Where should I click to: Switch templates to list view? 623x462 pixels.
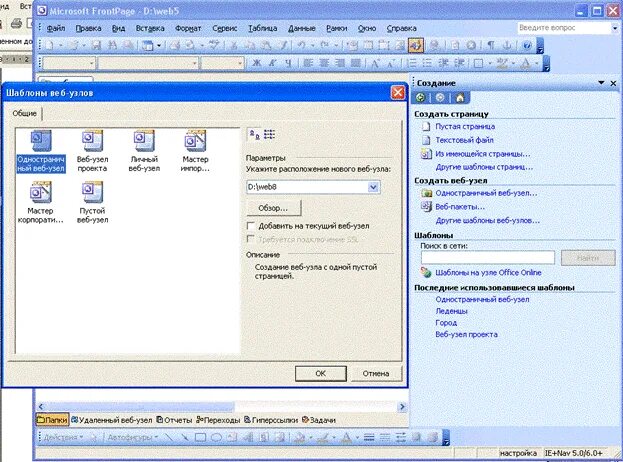(269, 135)
